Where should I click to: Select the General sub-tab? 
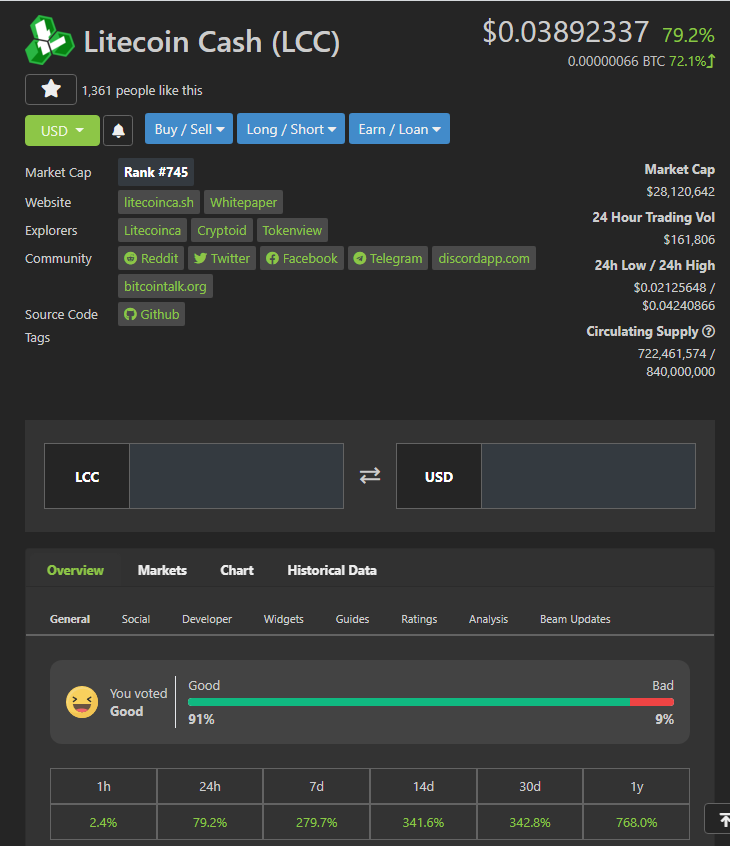(70, 619)
